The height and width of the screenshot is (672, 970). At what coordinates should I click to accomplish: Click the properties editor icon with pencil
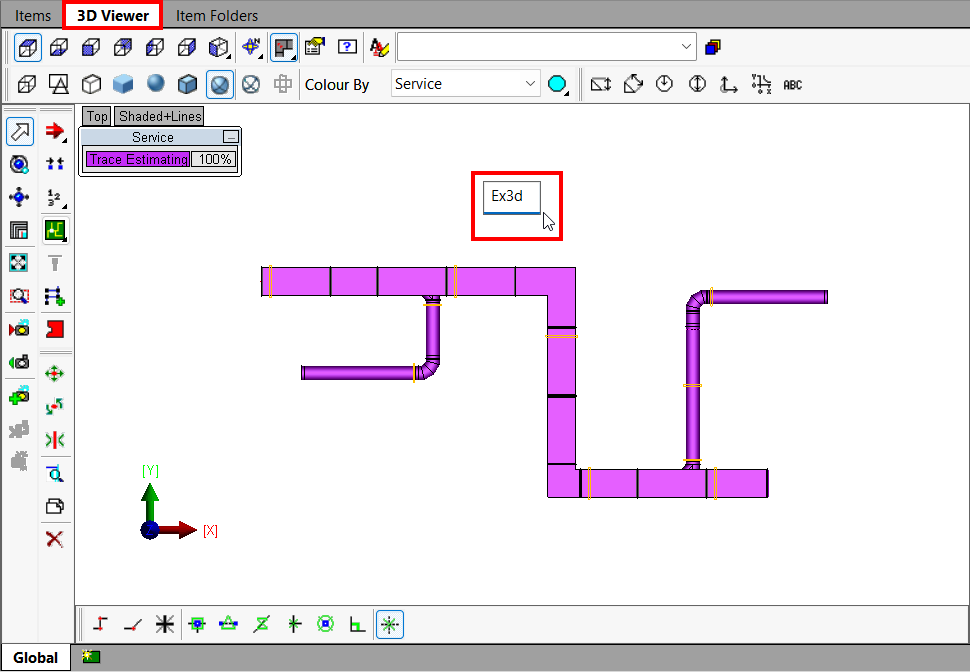coord(314,47)
